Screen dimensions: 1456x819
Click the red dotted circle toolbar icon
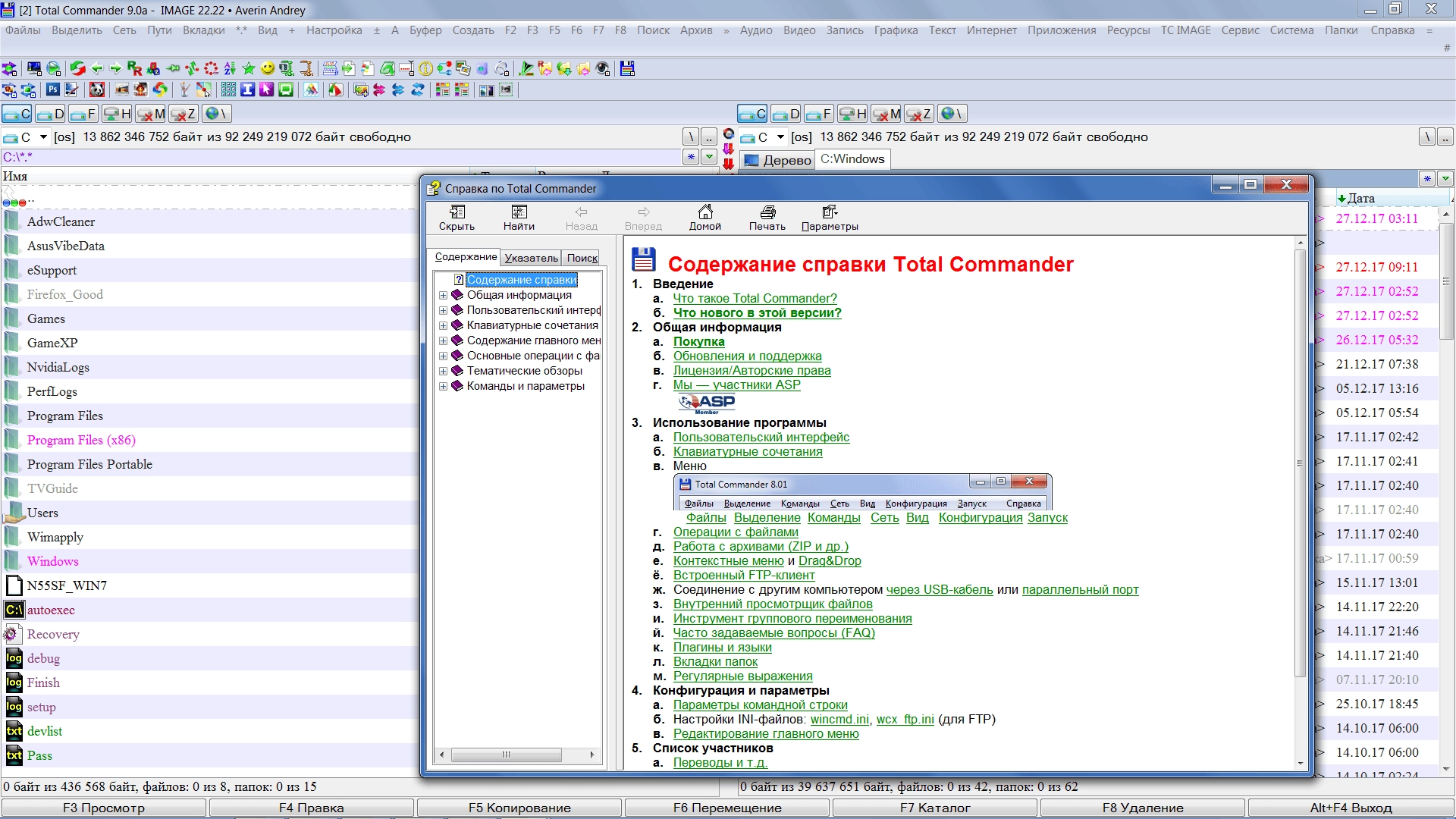tap(211, 69)
